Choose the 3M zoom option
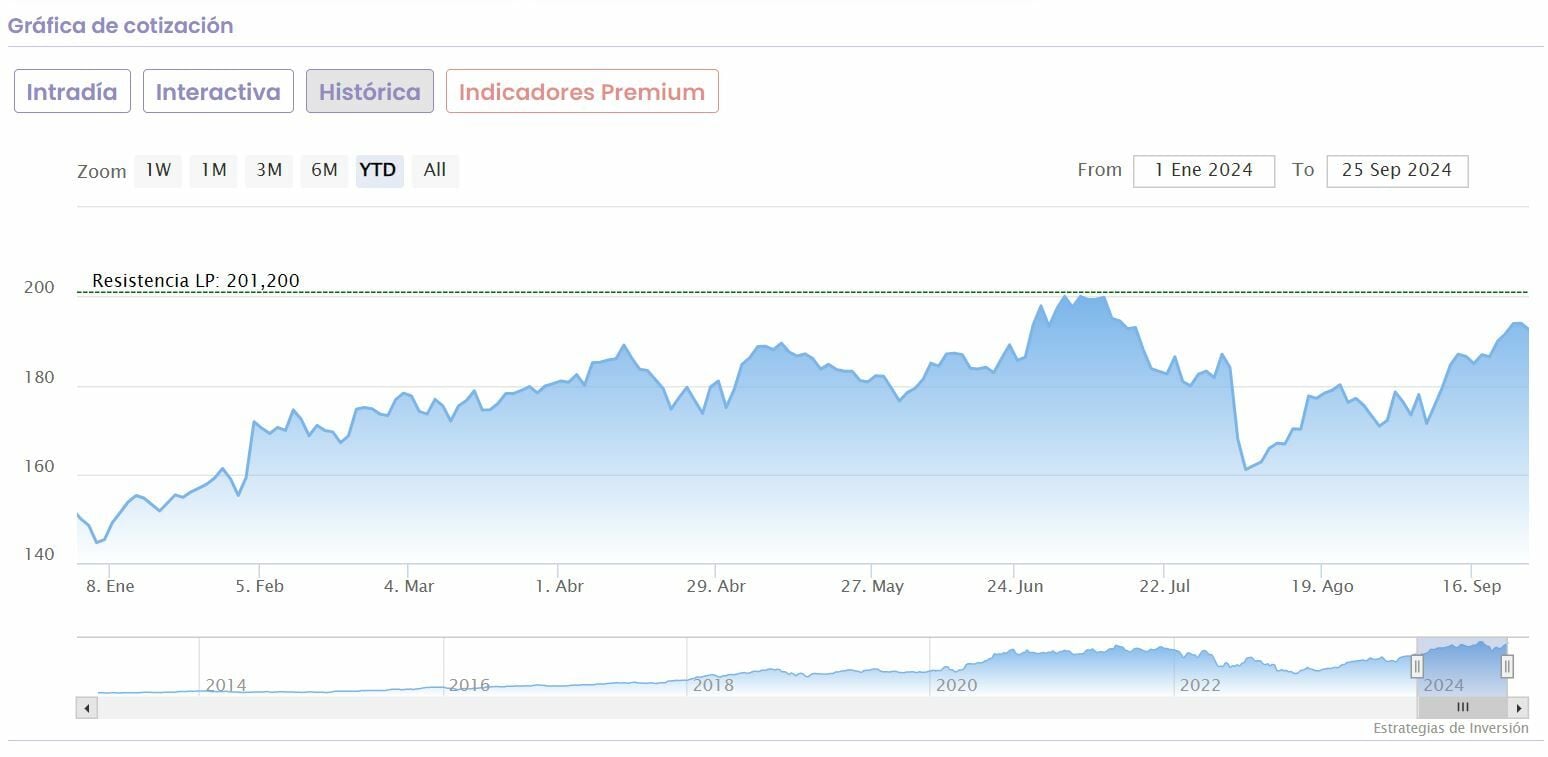Image resolution: width=1548 pixels, height=757 pixels. tap(269, 170)
